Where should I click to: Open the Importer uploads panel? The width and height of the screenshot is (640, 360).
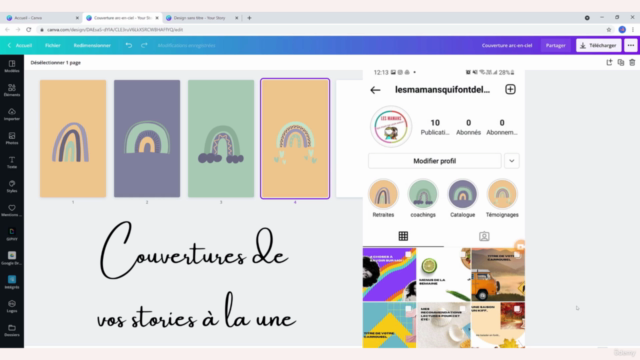(x=12, y=114)
